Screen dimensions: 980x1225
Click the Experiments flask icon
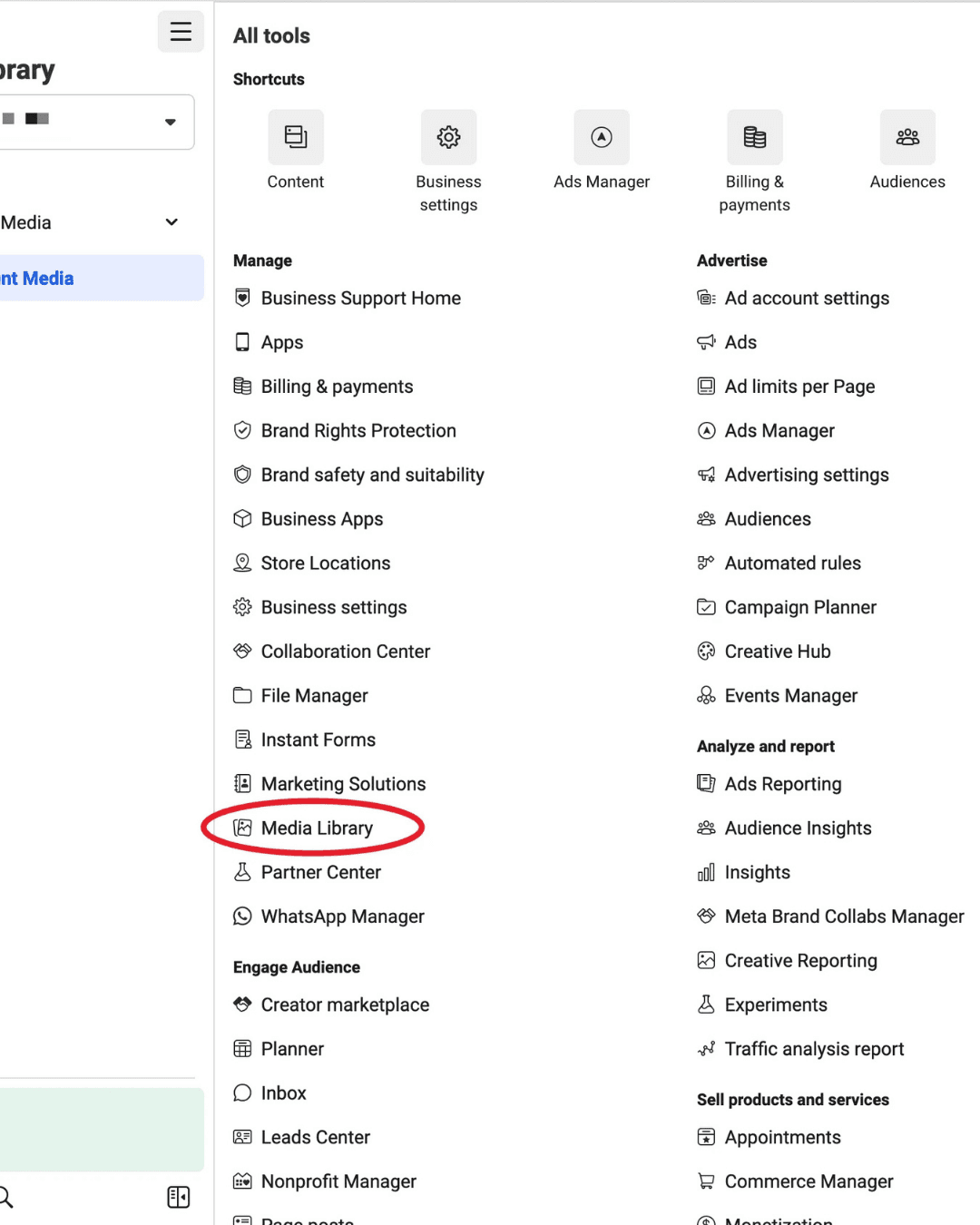coord(706,1004)
